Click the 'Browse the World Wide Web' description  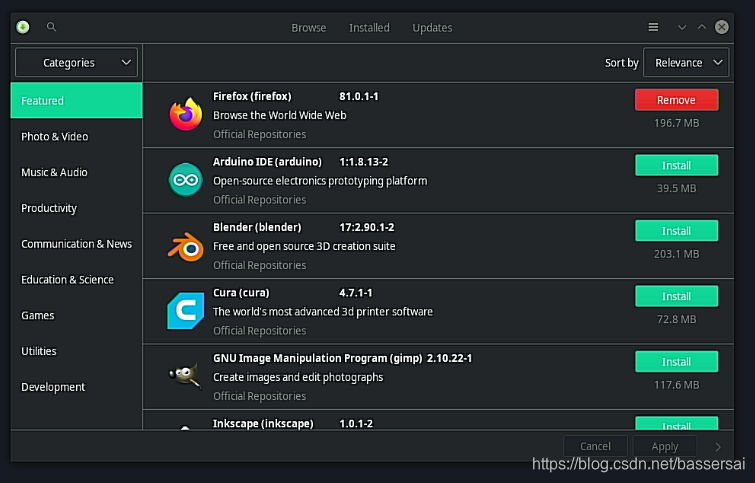pyautogui.click(x=280, y=116)
